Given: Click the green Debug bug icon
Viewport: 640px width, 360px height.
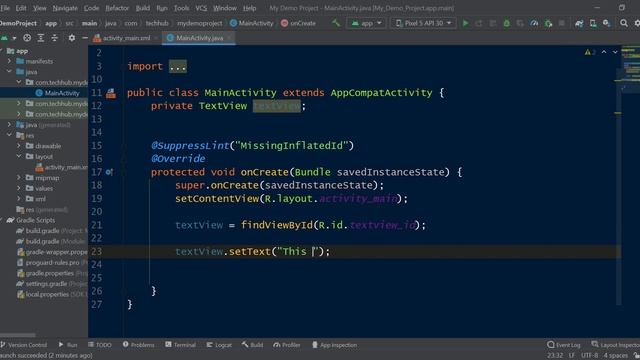Looking at the screenshot, I should point(507,23).
